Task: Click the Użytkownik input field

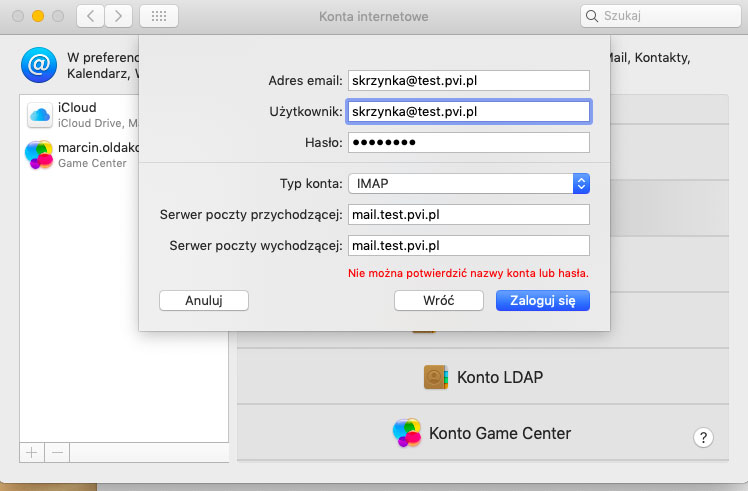Action: [469, 112]
